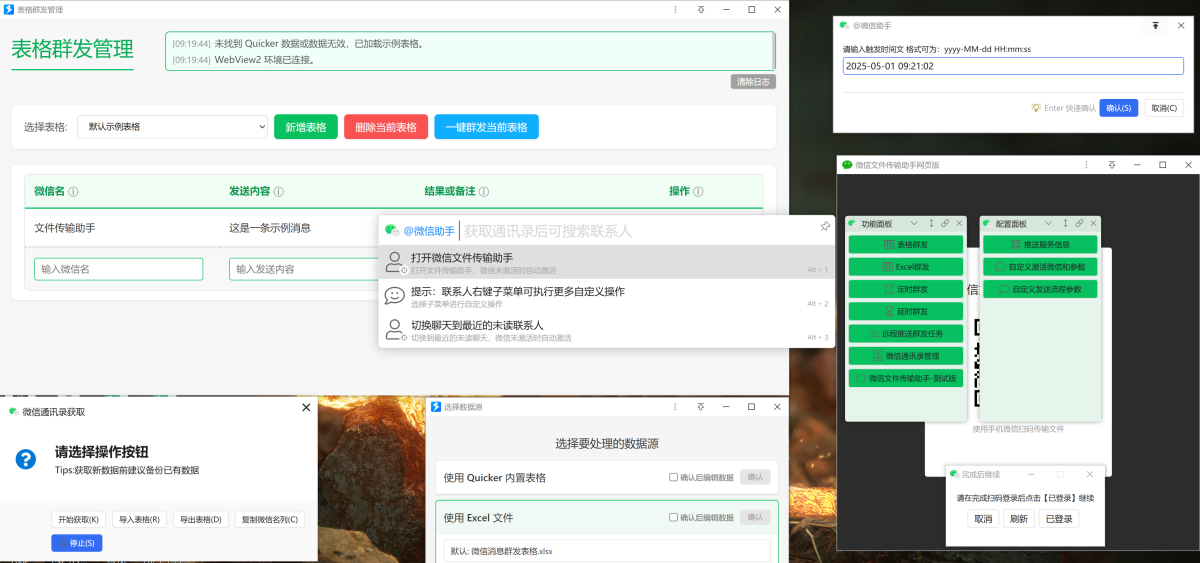This screenshot has width=1200, height=563.
Task: Click 取消(C) in time dialog
Action: pos(1162,108)
